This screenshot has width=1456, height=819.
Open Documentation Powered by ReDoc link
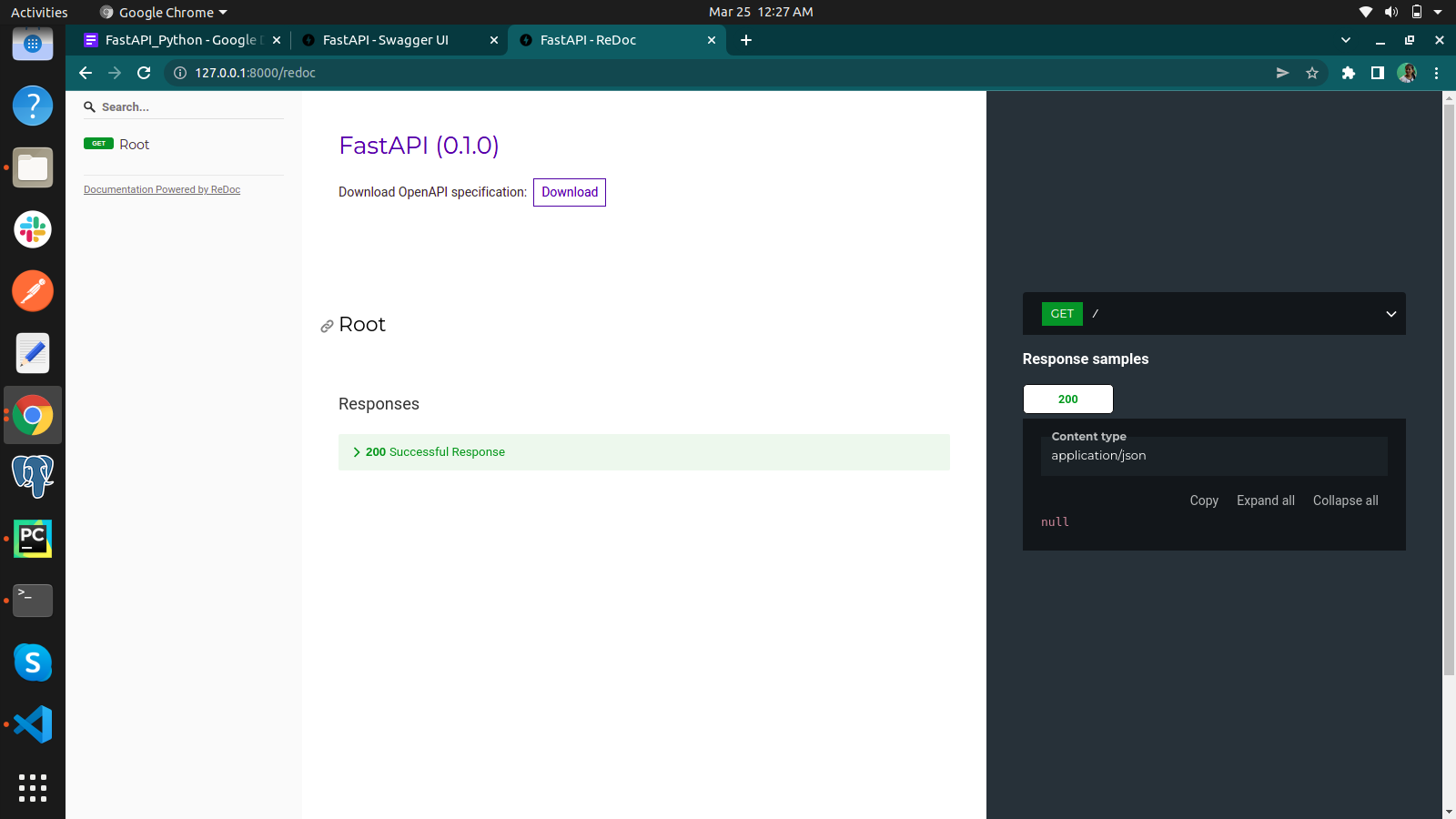tap(161, 189)
